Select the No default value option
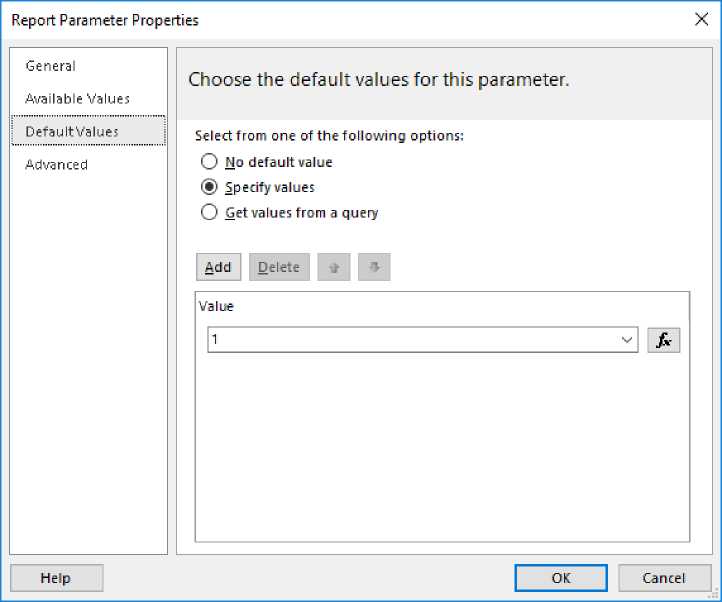Screen dimensions: 722x602 click(209, 162)
